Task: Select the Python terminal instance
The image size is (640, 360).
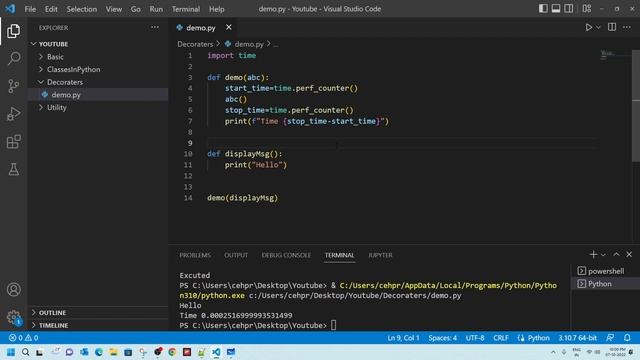Action: [x=606, y=284]
